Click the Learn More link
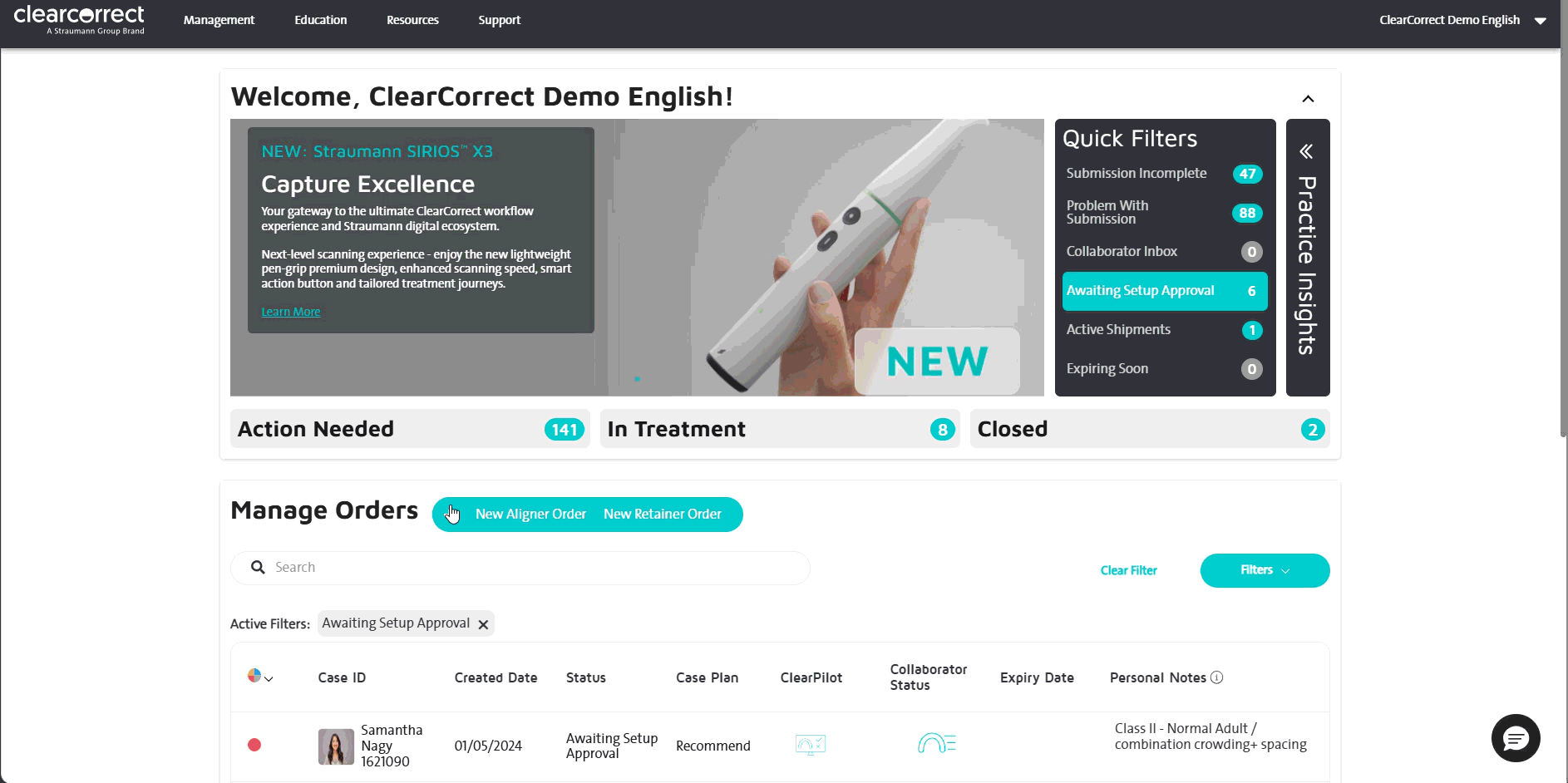Viewport: 1568px width, 783px height. coord(290,312)
